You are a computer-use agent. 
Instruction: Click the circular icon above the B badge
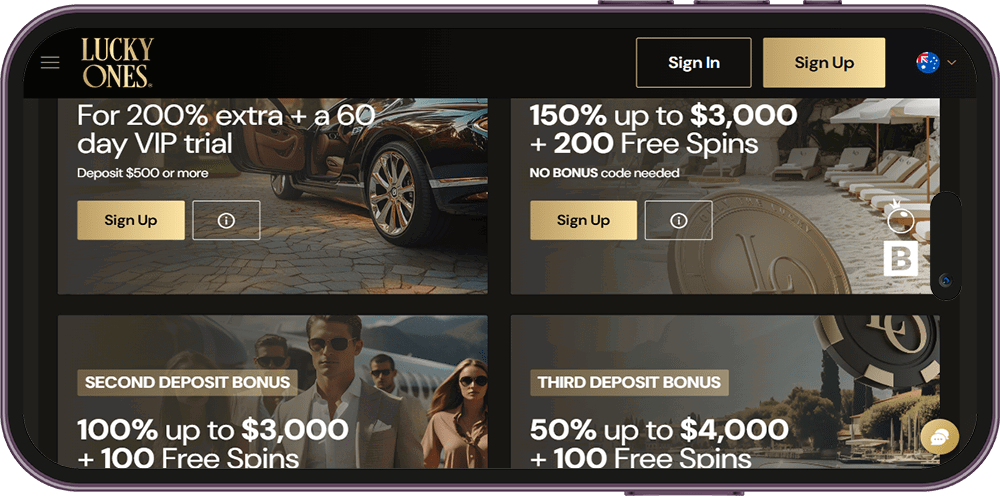[x=901, y=220]
